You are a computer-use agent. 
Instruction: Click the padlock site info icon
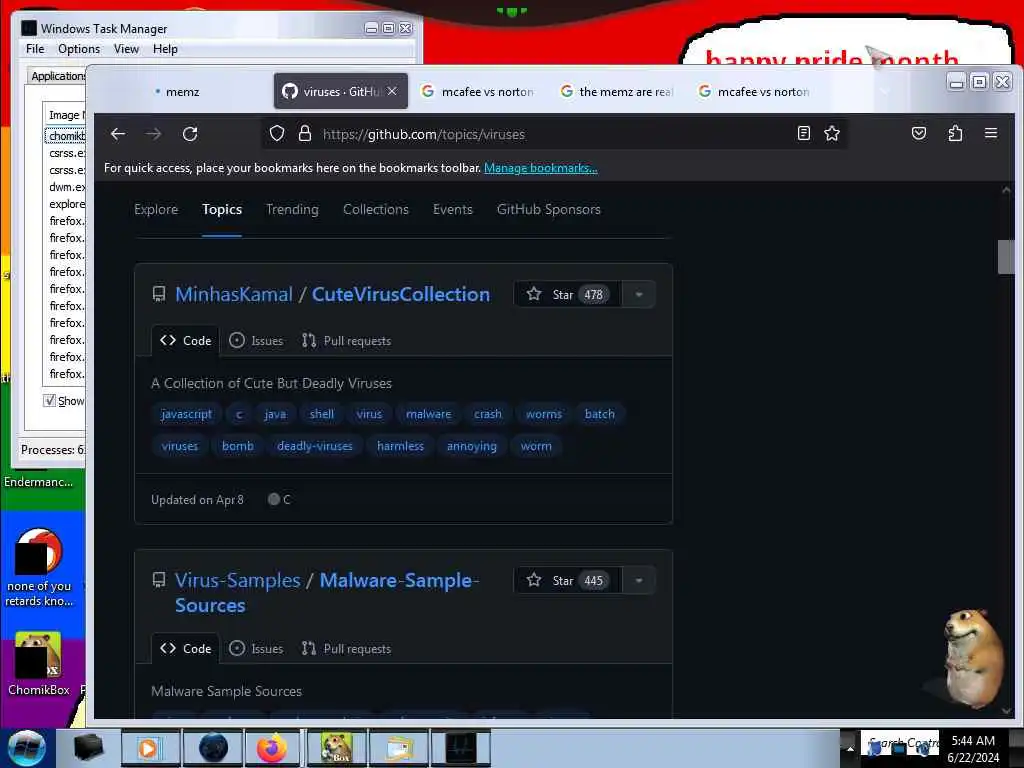(x=304, y=134)
